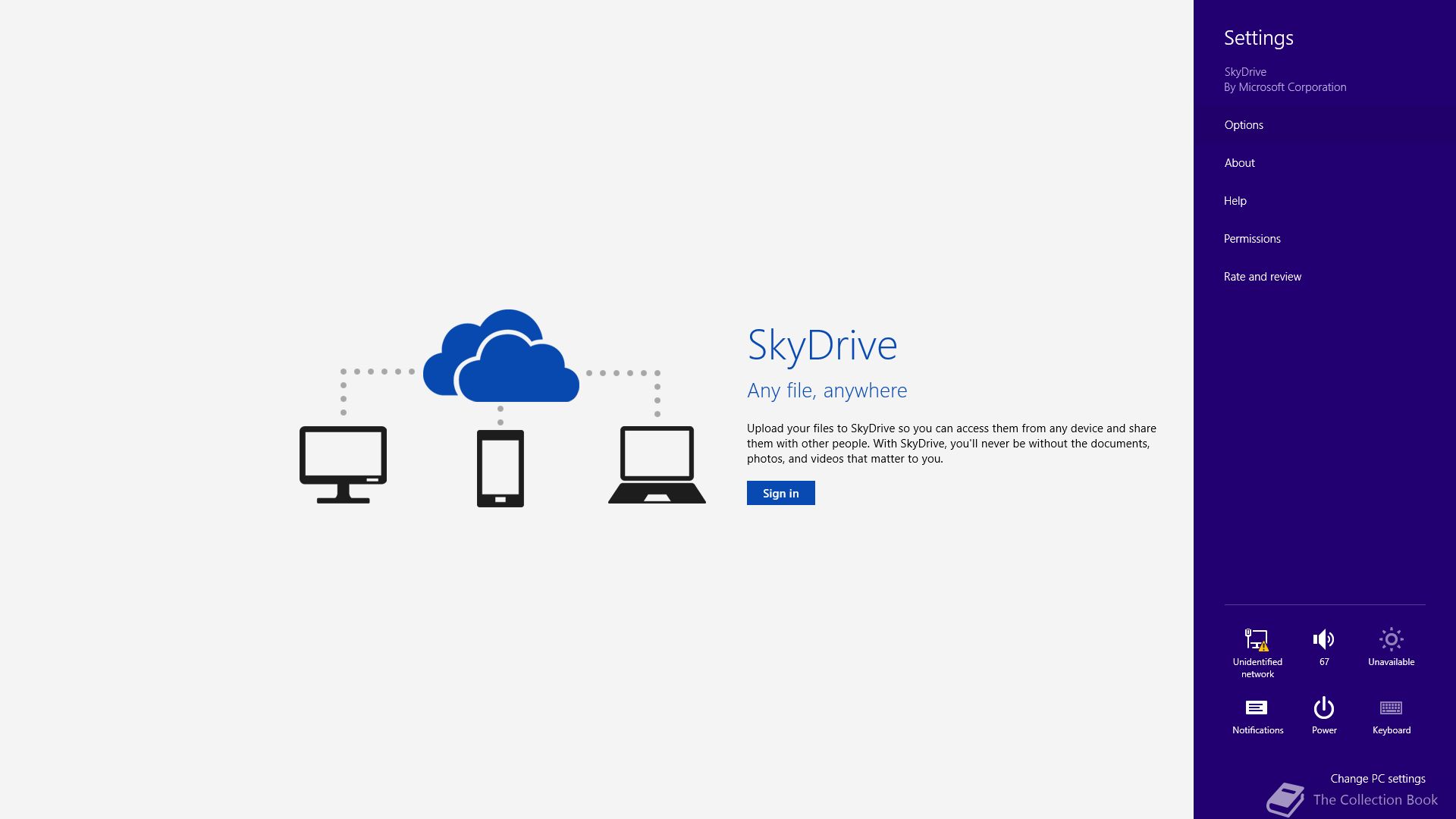Viewport: 1456px width, 819px height.
Task: Click the smartphone illustration
Action: pos(500,468)
